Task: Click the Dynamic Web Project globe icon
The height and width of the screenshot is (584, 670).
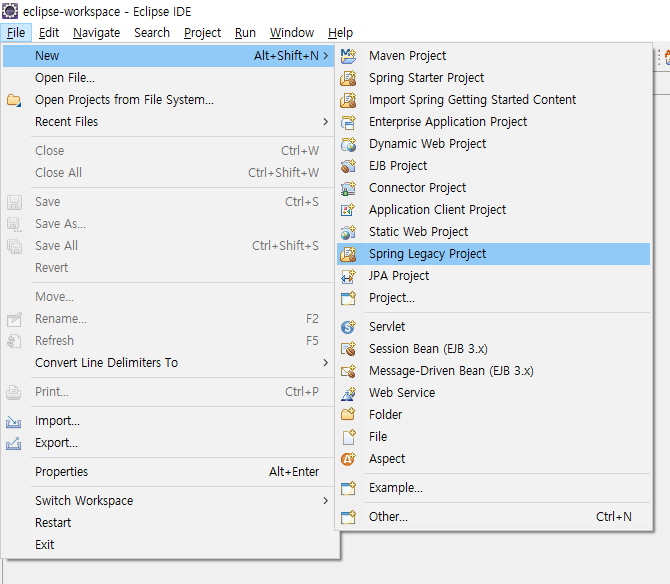Action: coord(348,144)
